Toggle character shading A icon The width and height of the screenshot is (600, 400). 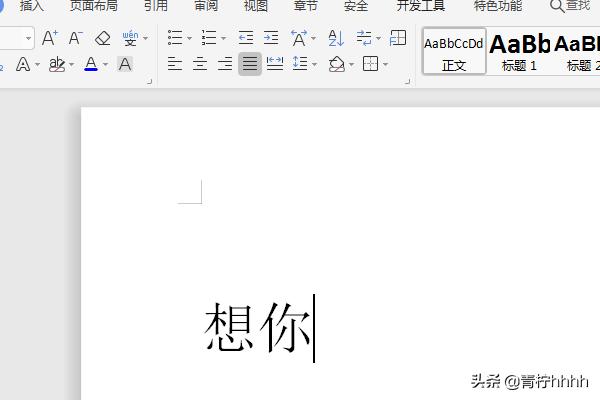pos(125,64)
